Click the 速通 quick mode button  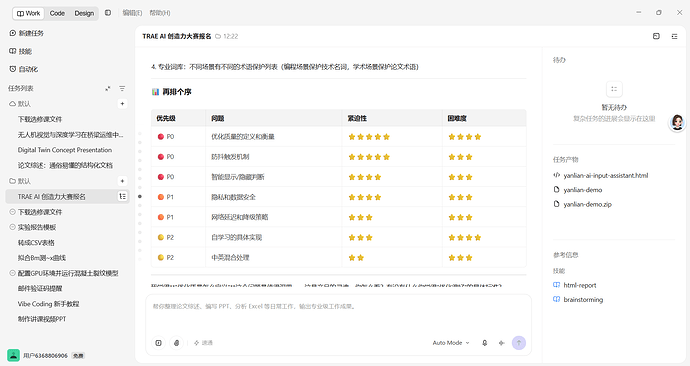pos(203,343)
